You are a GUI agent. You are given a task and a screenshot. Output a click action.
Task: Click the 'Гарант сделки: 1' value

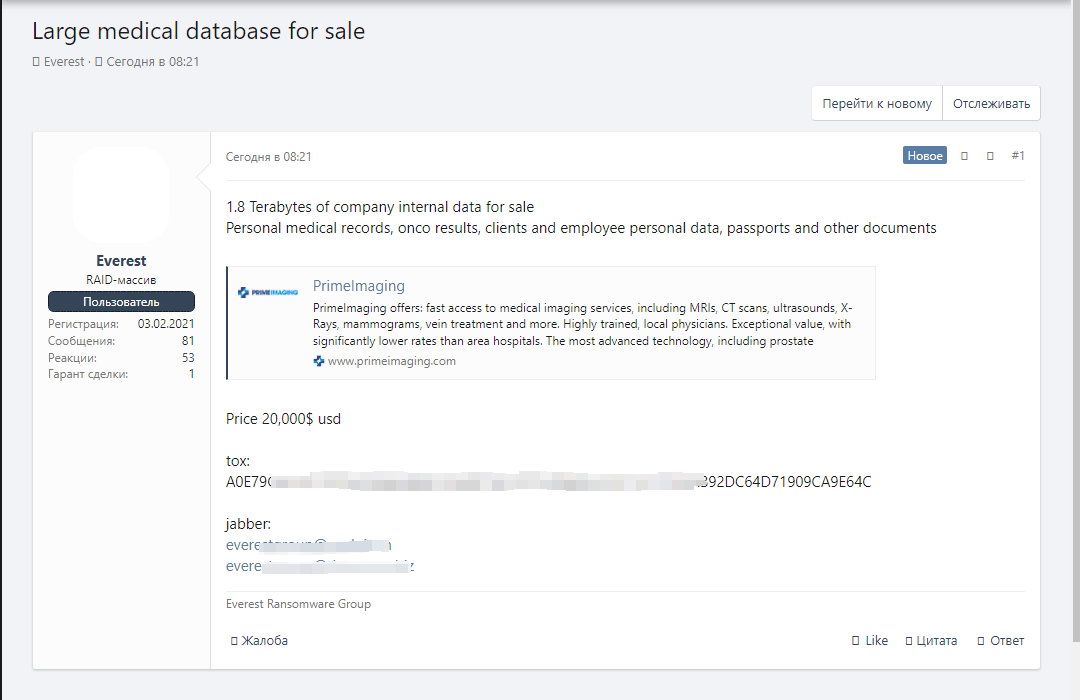pyautogui.click(x=191, y=374)
